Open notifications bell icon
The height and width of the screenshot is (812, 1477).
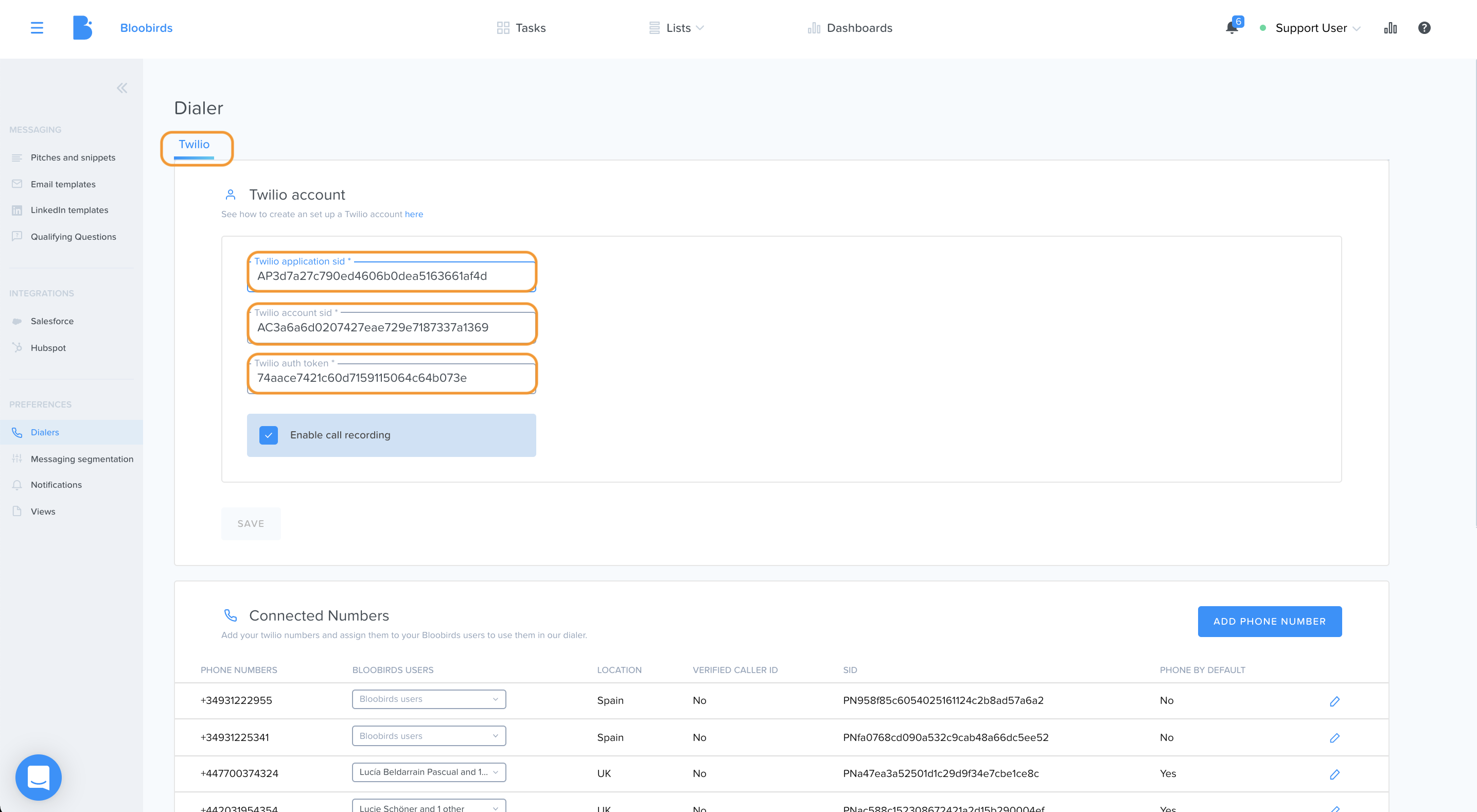tap(1232, 27)
